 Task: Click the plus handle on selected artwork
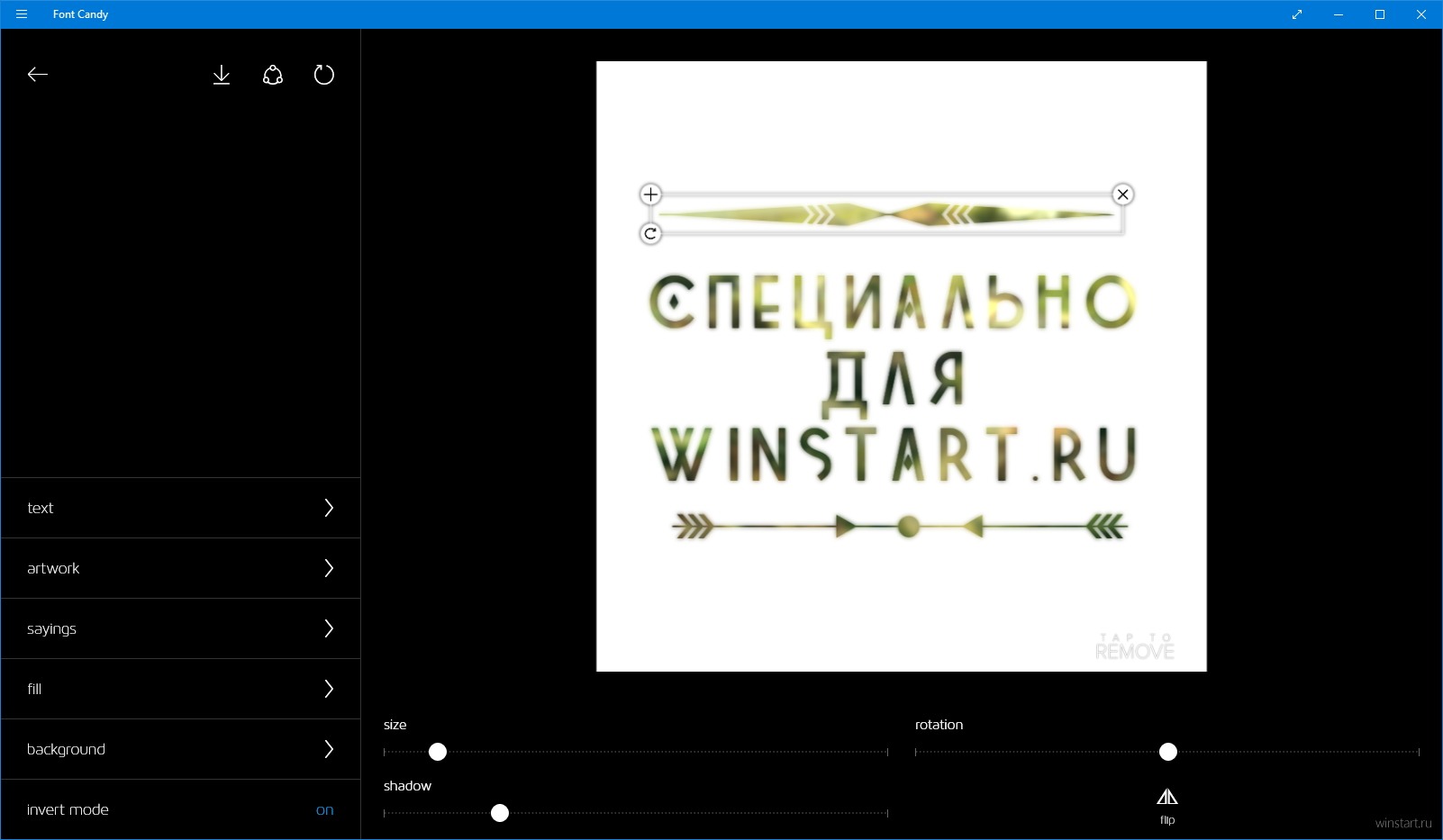pos(650,194)
